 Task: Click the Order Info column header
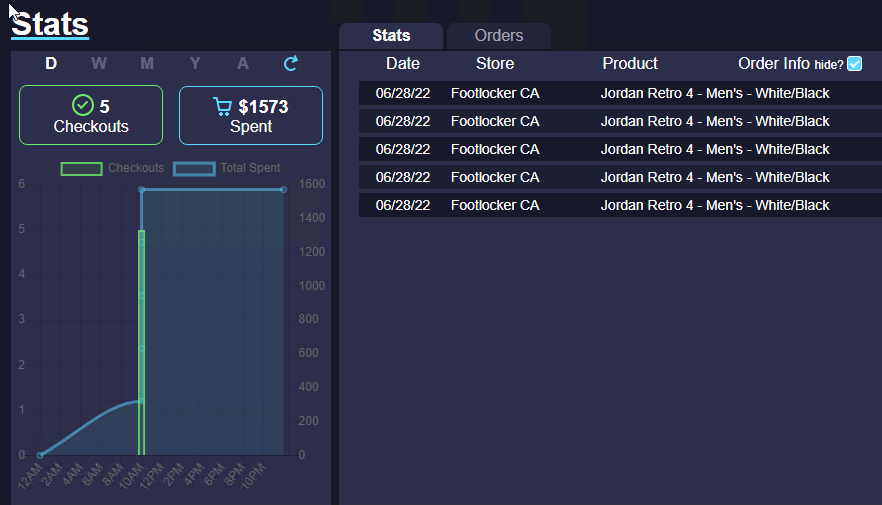[x=773, y=64]
